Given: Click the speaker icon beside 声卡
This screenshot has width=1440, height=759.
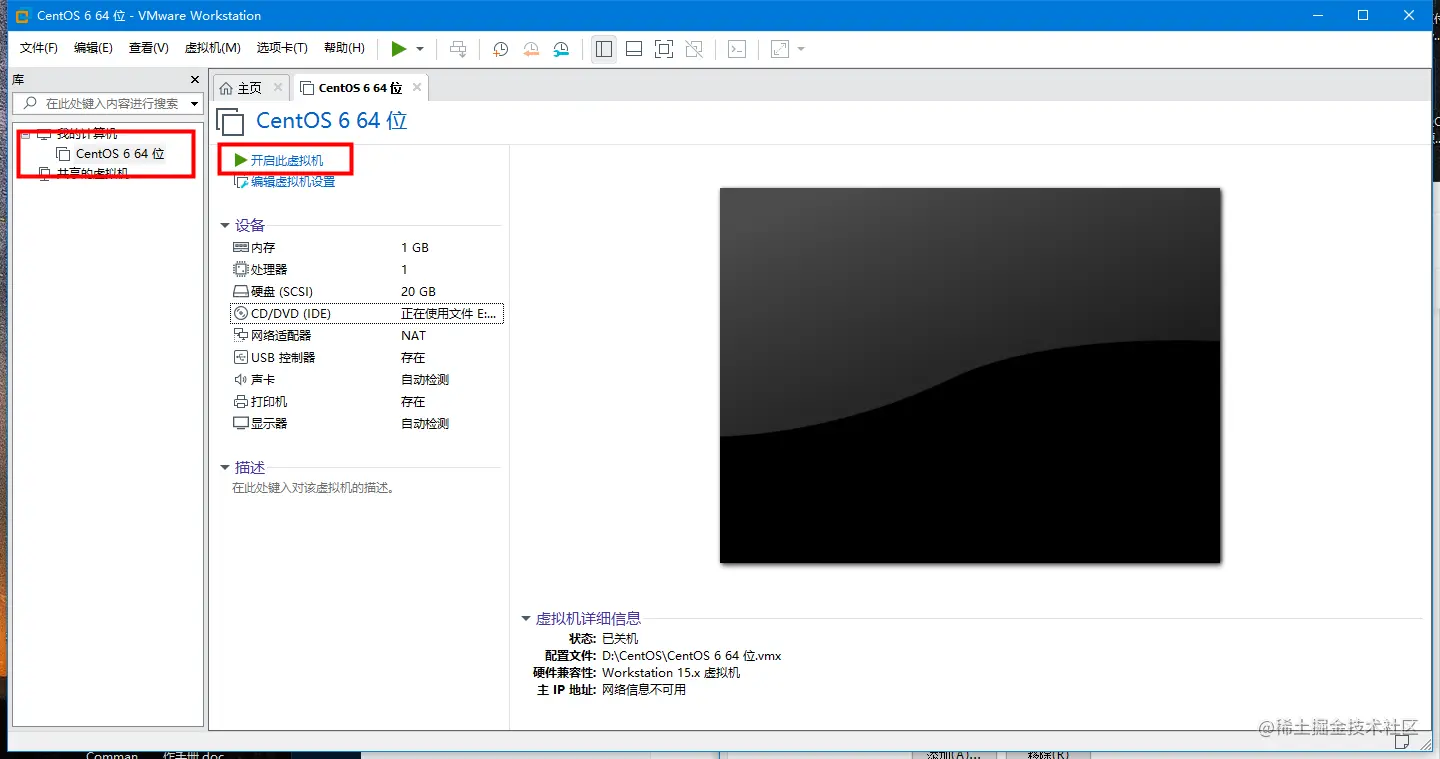Looking at the screenshot, I should 240,380.
